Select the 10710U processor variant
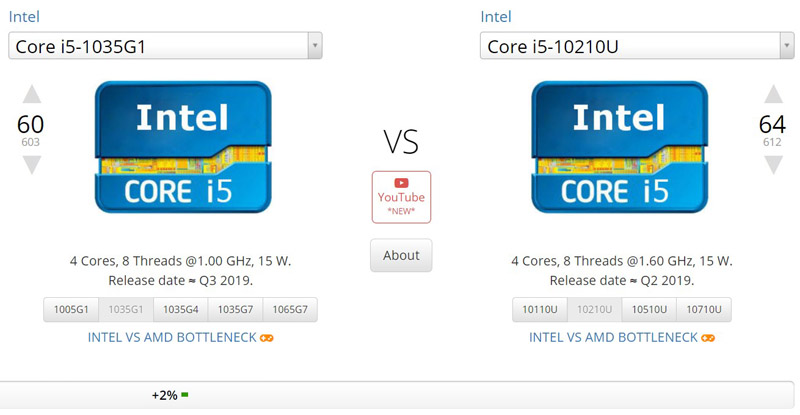800x415 pixels. [x=704, y=309]
